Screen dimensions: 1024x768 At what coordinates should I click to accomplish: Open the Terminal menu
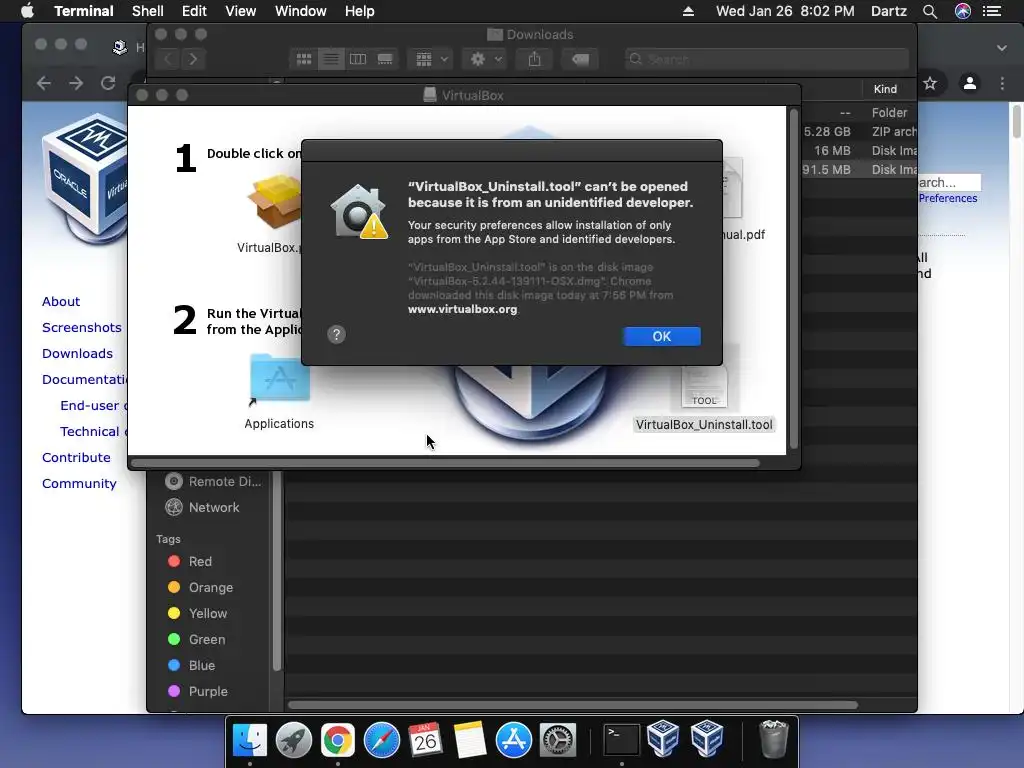(x=84, y=11)
